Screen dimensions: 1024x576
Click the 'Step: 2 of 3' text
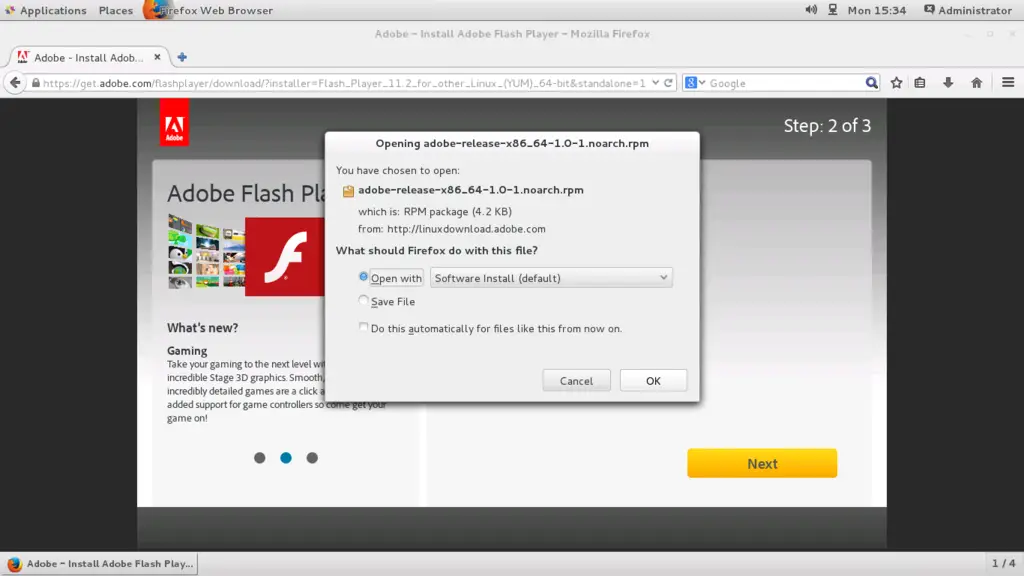(x=827, y=125)
